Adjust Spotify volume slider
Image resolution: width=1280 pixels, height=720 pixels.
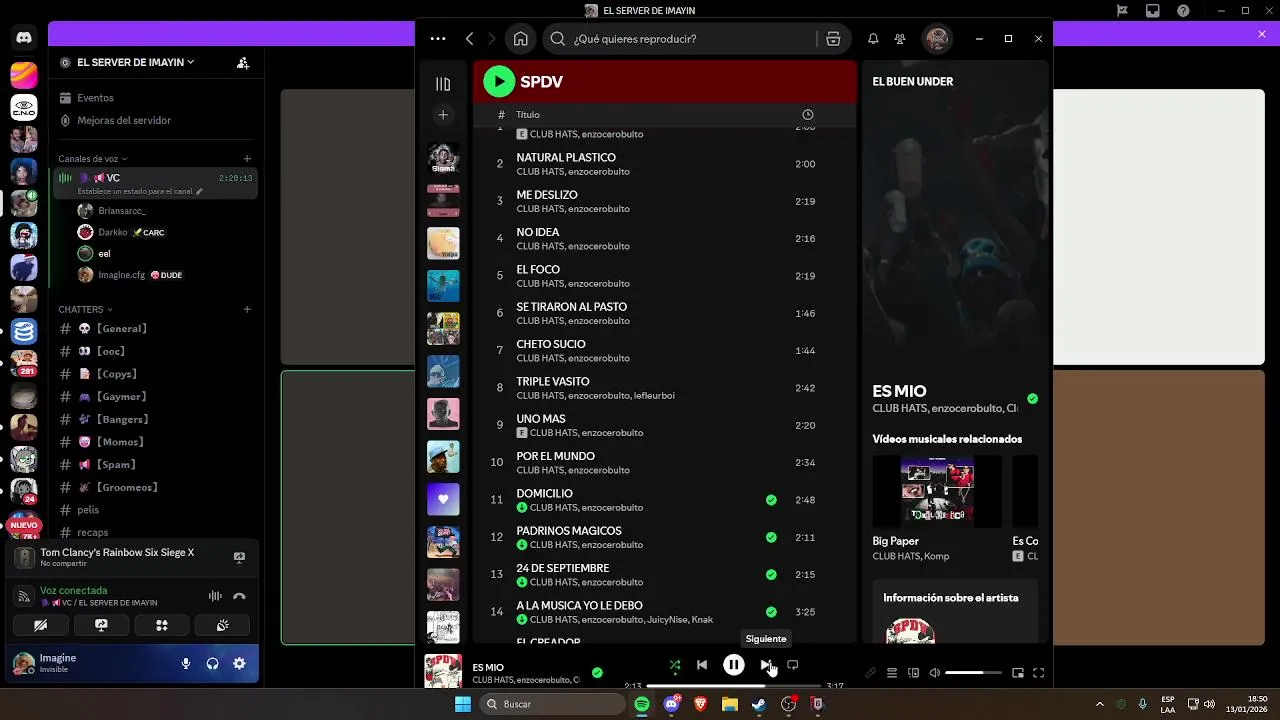coord(973,673)
